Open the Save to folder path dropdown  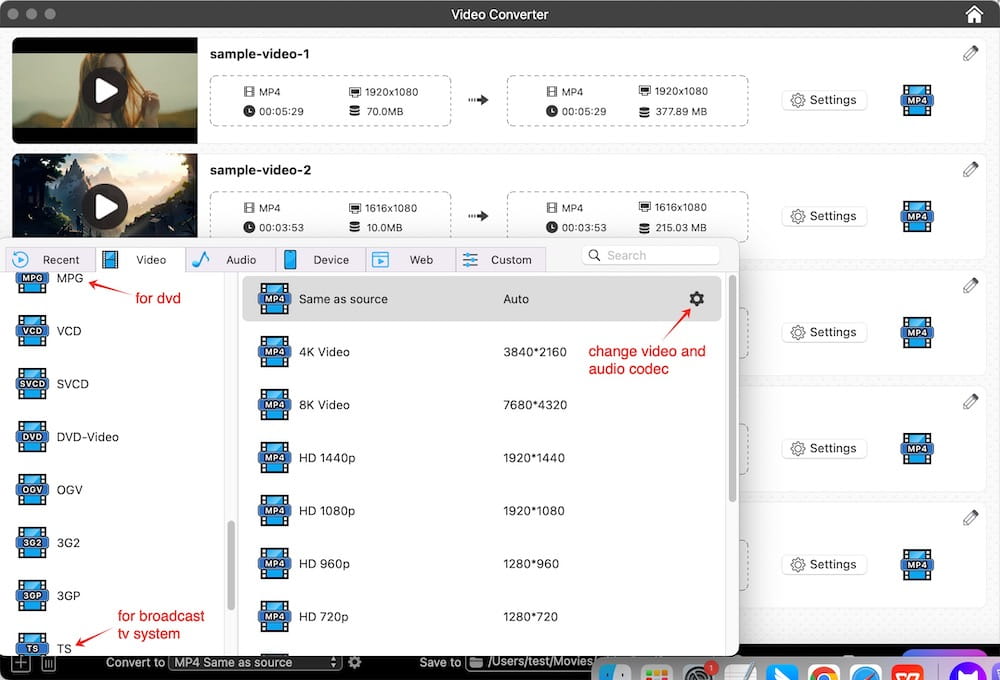click(530, 662)
